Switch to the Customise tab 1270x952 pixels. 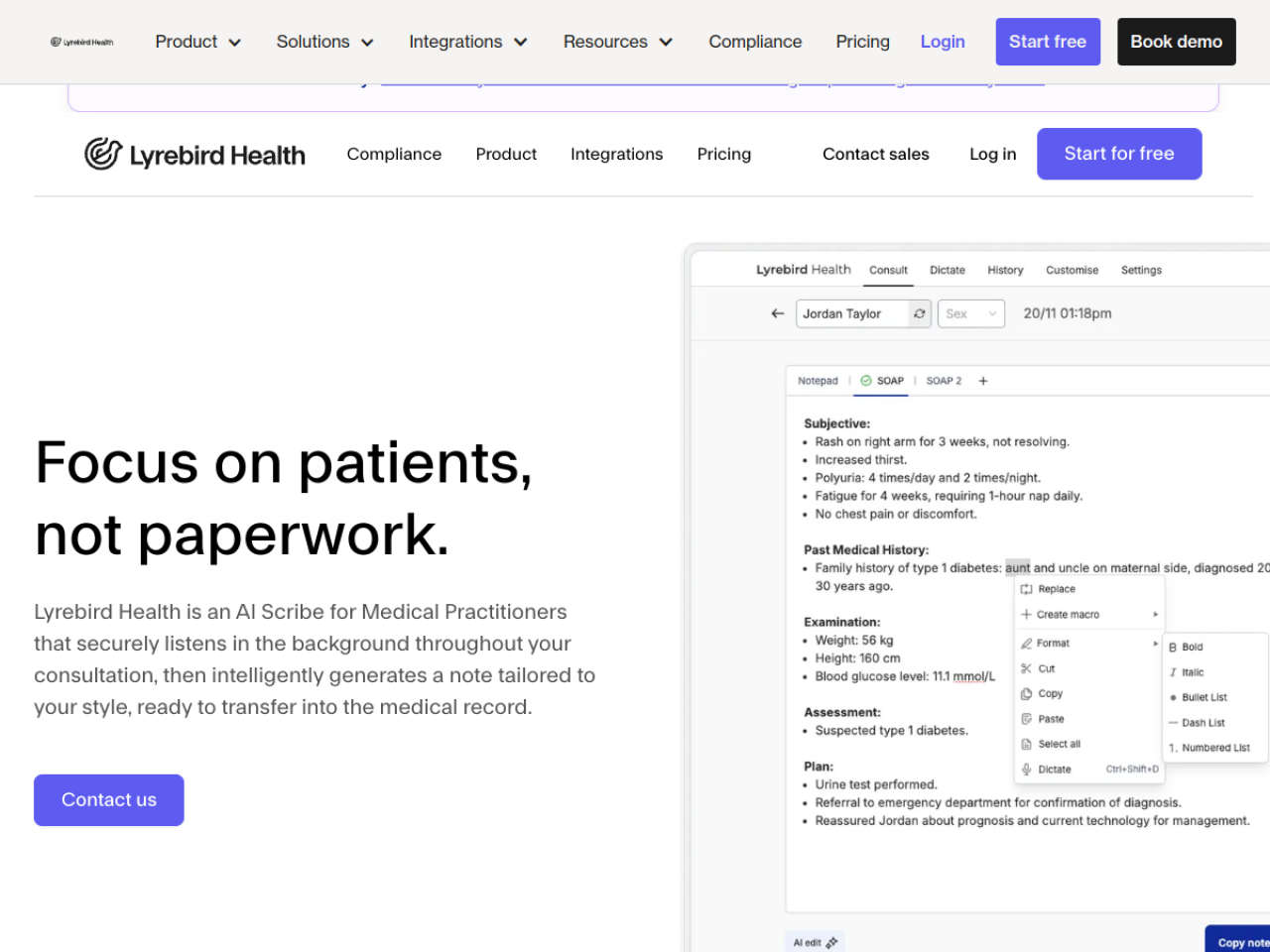1072,270
